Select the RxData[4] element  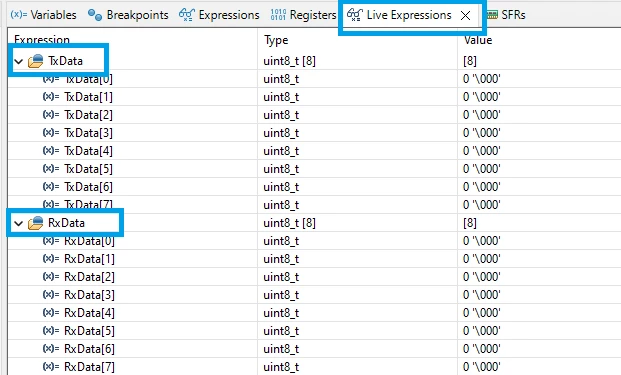90,313
